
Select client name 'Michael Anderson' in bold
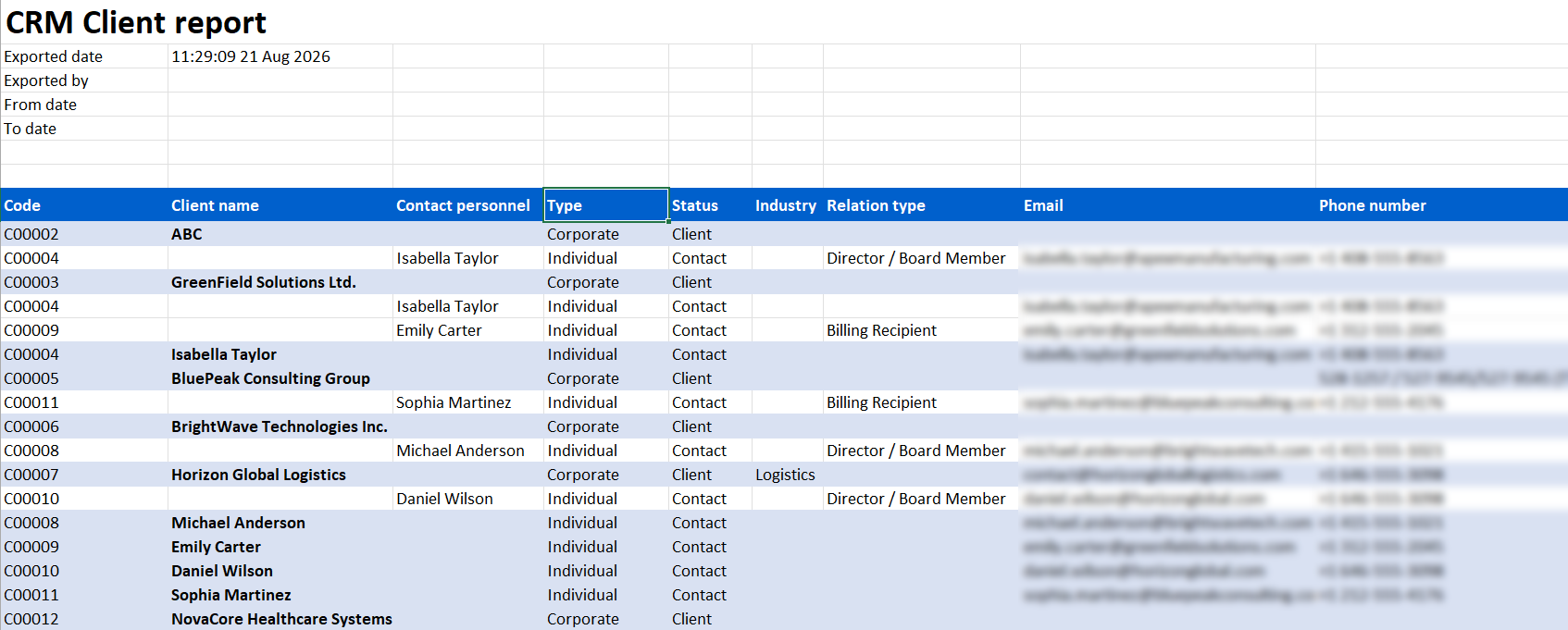[238, 523]
